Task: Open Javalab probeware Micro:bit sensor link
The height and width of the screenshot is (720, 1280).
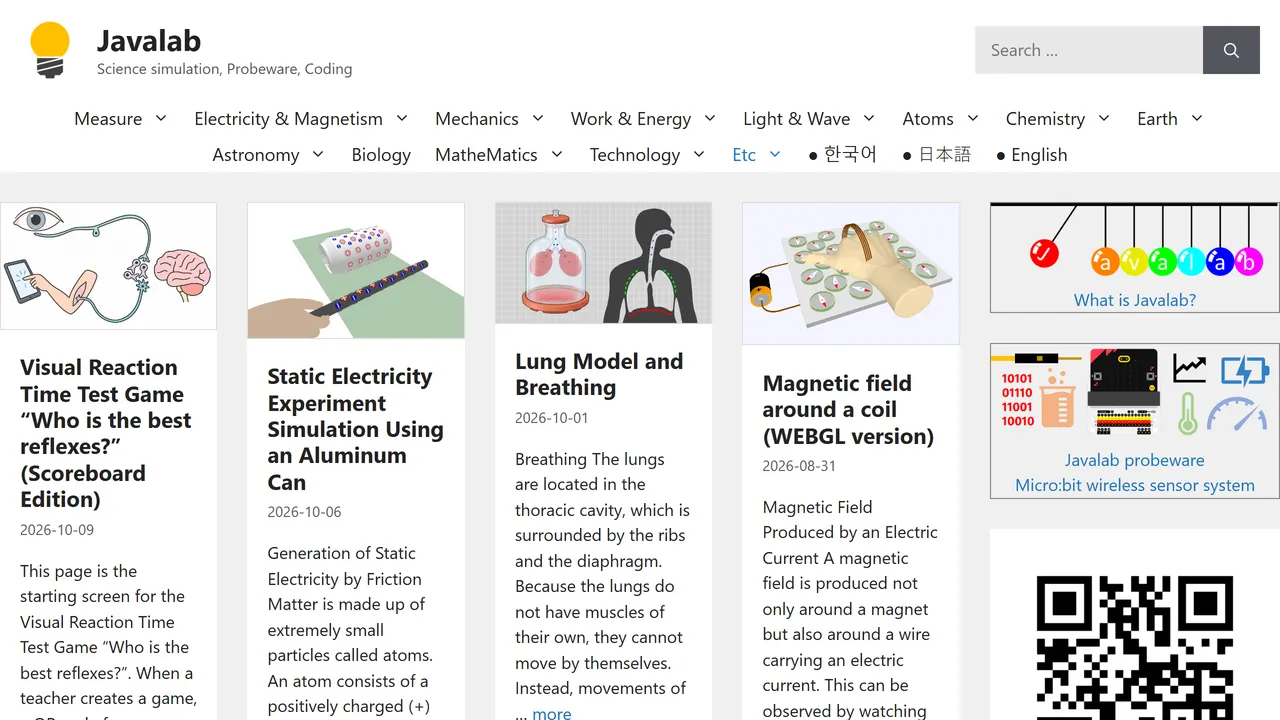Action: 1135,473
